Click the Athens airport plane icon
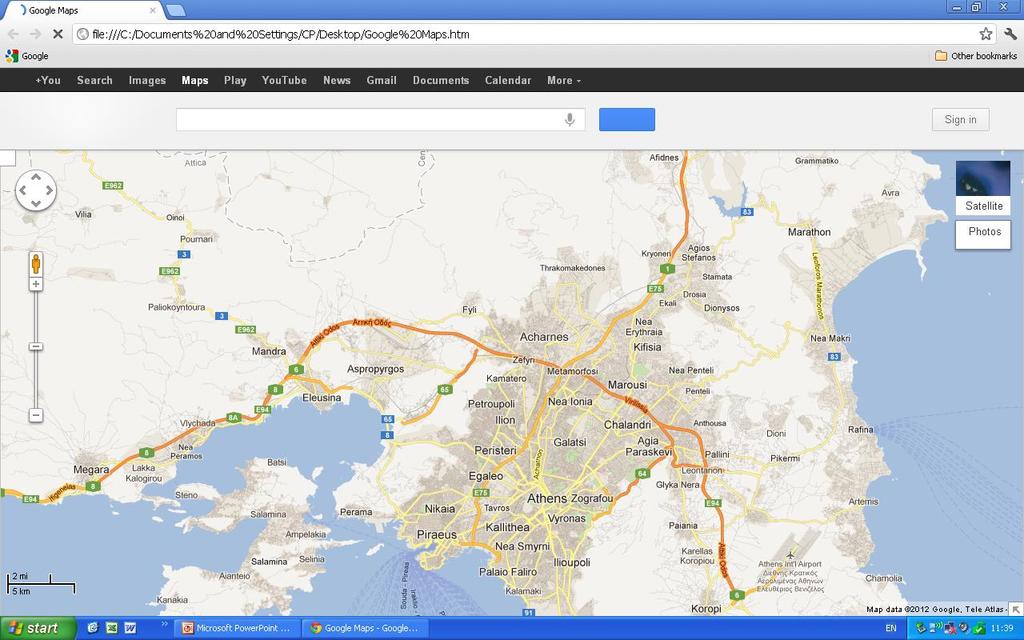Image resolution: width=1024 pixels, height=640 pixels. pyautogui.click(x=792, y=555)
